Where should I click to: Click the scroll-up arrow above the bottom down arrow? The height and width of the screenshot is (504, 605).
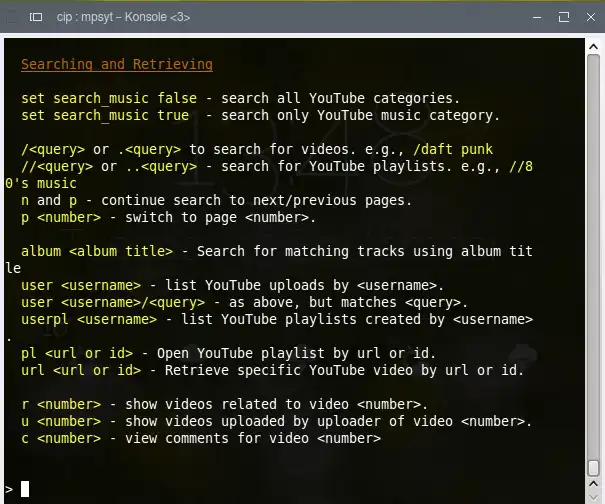coord(593,484)
